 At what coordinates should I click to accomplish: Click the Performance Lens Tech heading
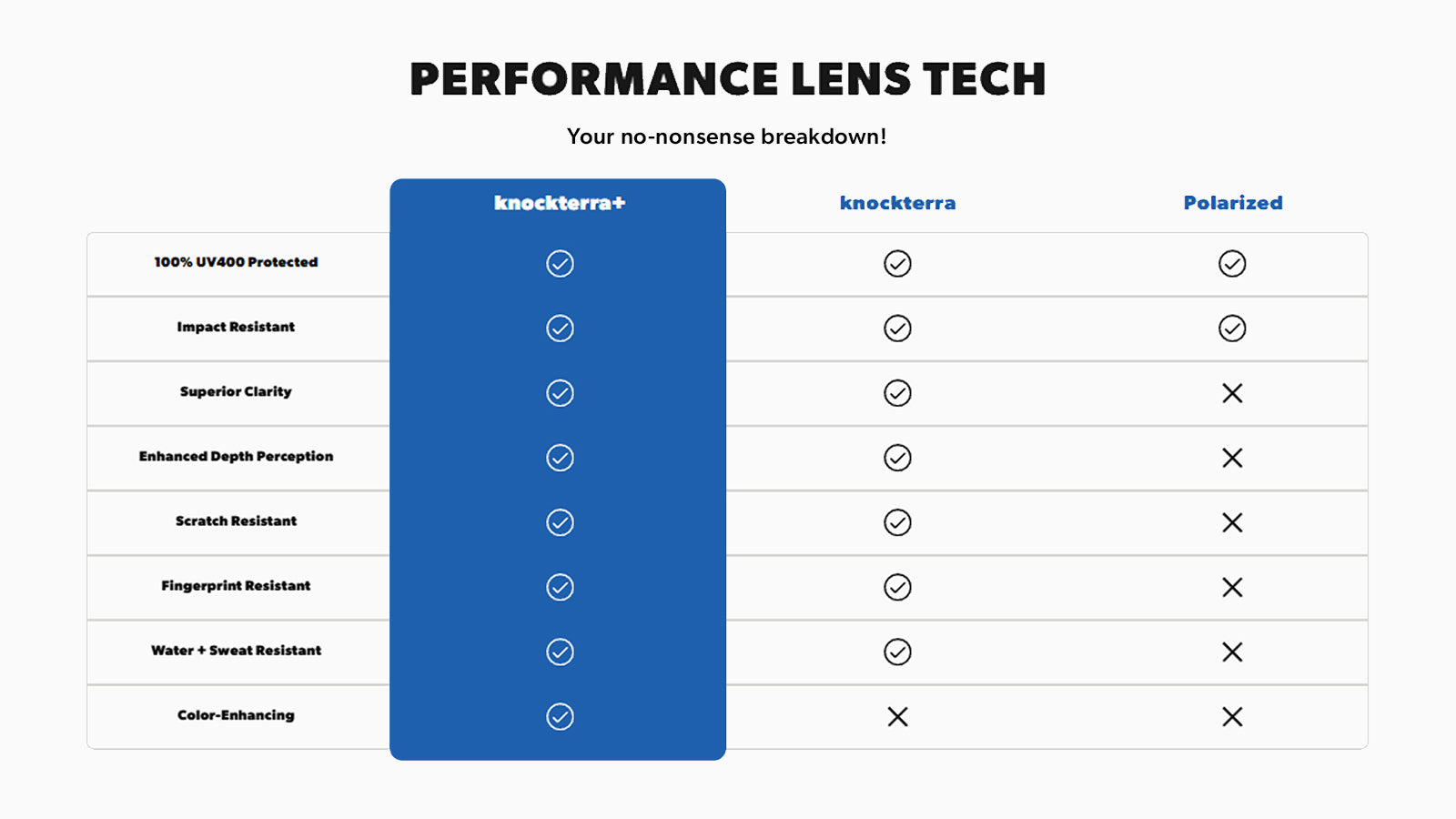(727, 79)
